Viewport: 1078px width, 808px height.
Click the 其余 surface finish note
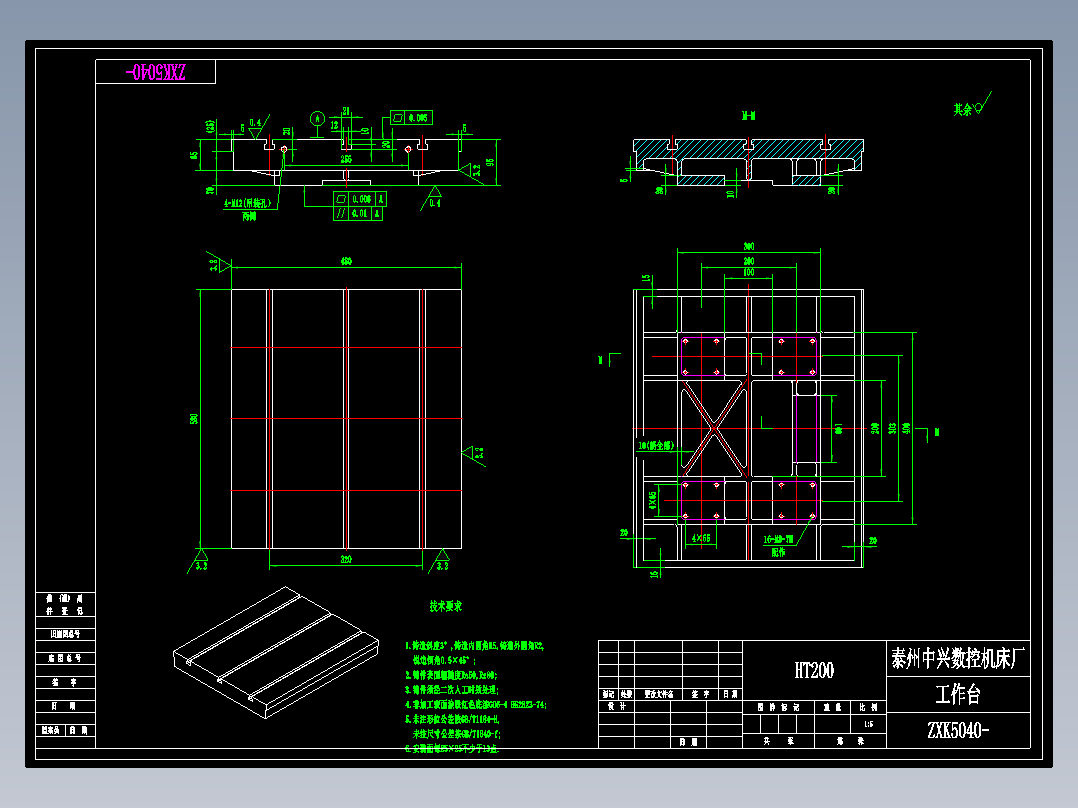coord(962,109)
